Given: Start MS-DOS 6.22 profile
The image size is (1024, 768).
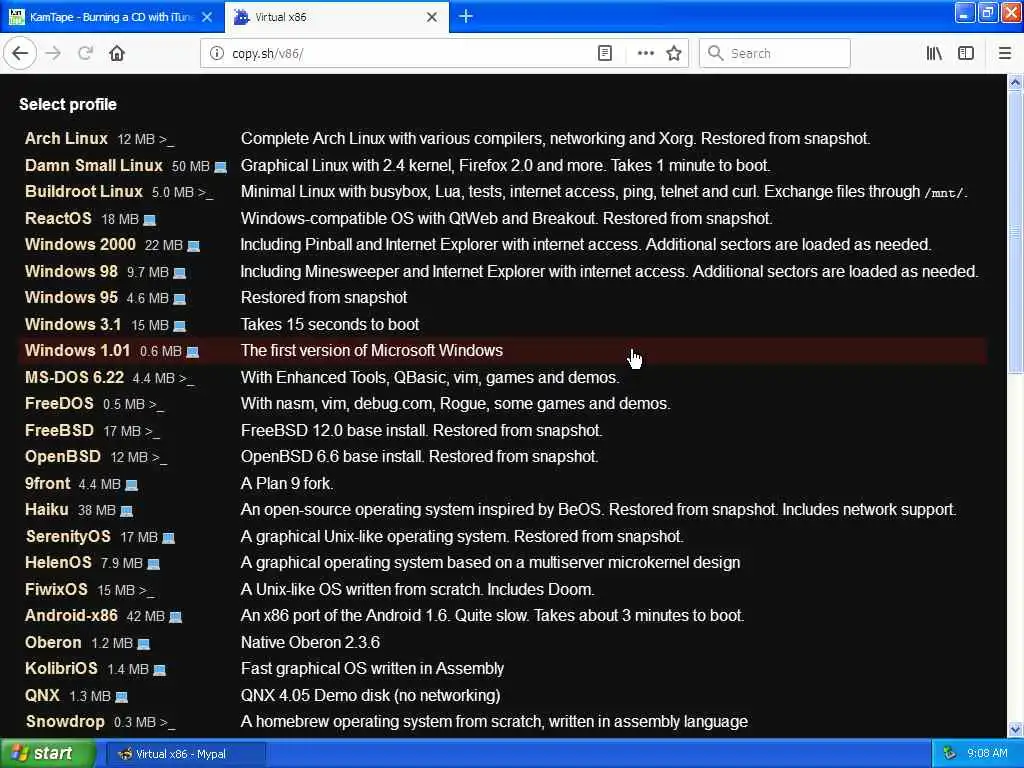Looking at the screenshot, I should (x=74, y=377).
